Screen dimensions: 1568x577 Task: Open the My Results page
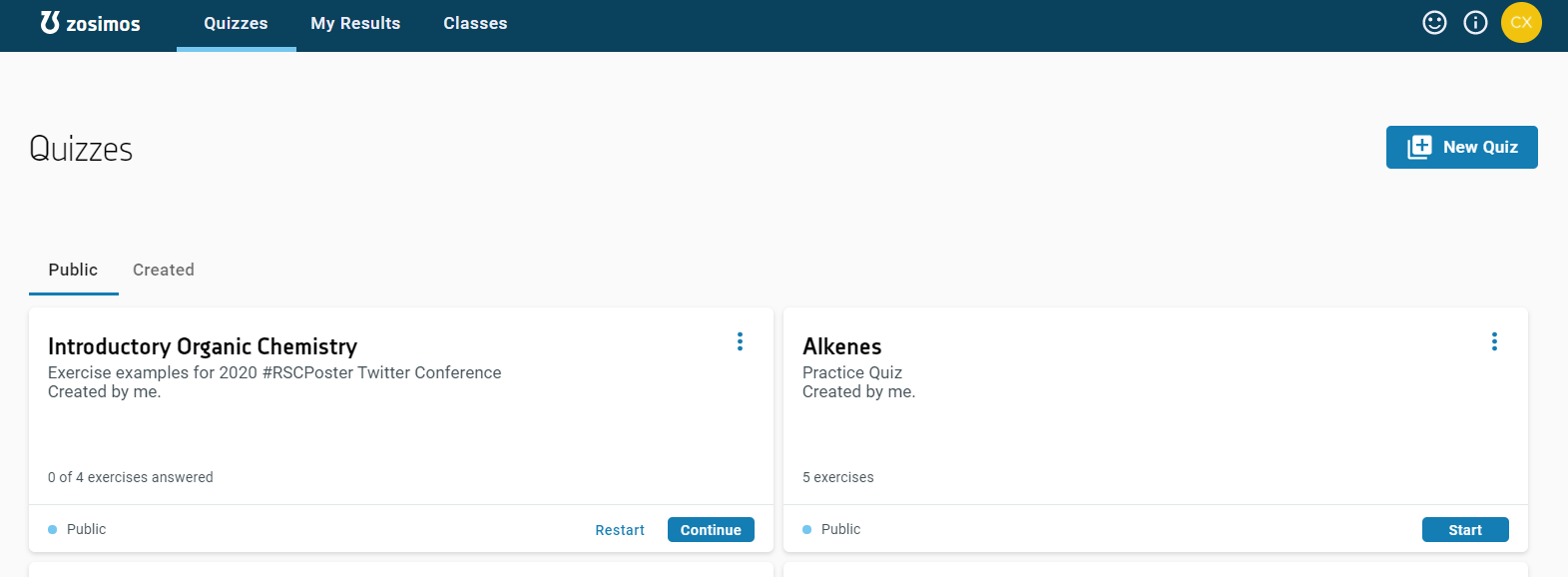355,24
